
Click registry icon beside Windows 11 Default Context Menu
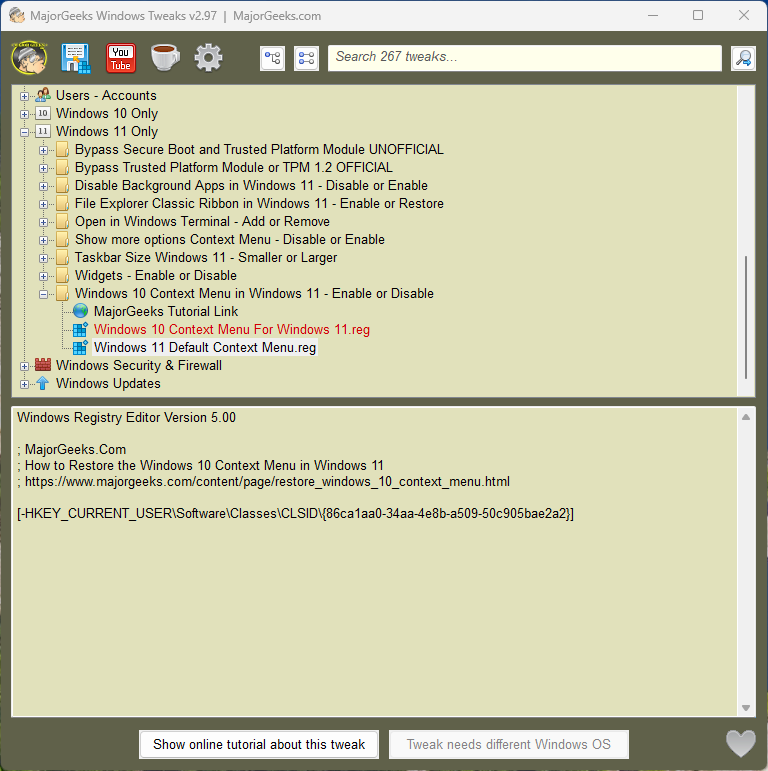pyautogui.click(x=80, y=347)
